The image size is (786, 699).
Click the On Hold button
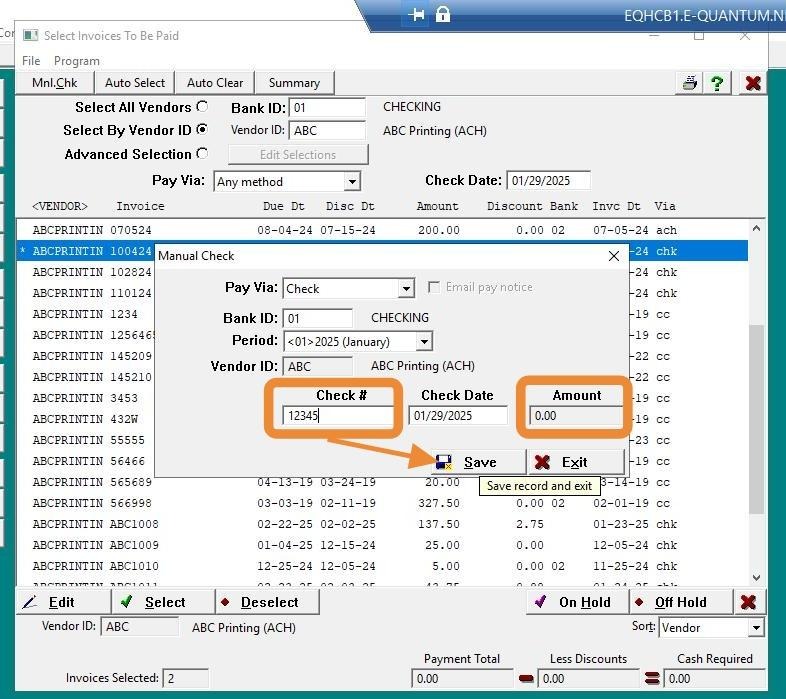point(578,602)
